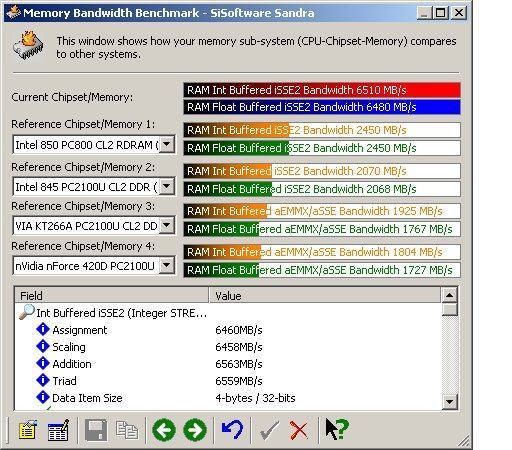Click the Save floppy disk icon
The height and width of the screenshot is (450, 512).
(96, 430)
